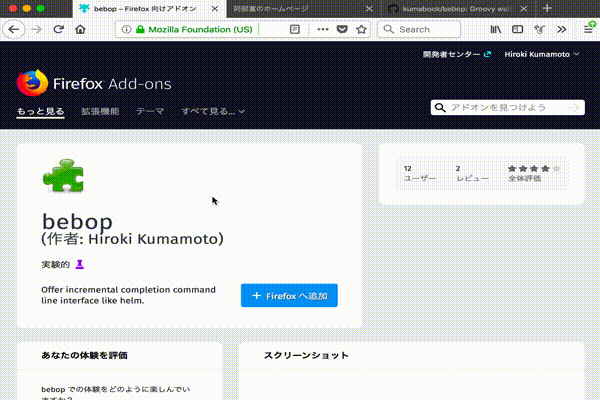Image resolution: width=600 pixels, height=400 pixels.
Task: Expand the Hiroki Kumamoto account menu
Action: [x=541, y=54]
